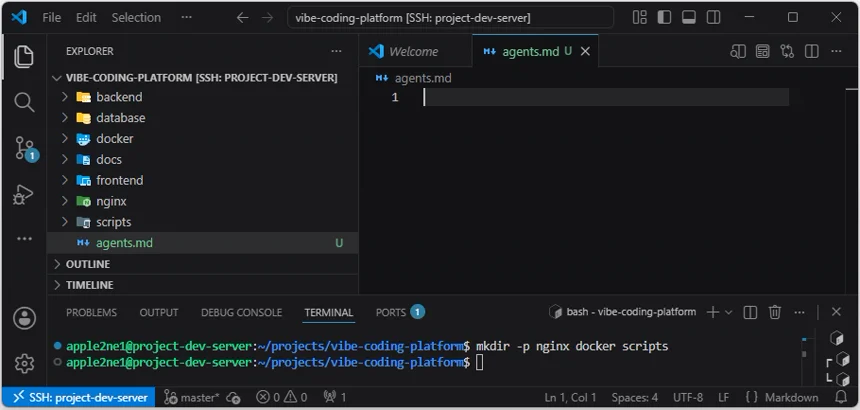Click bash - vibe-coding-platform terminal label
The height and width of the screenshot is (410, 860).
tap(622, 312)
